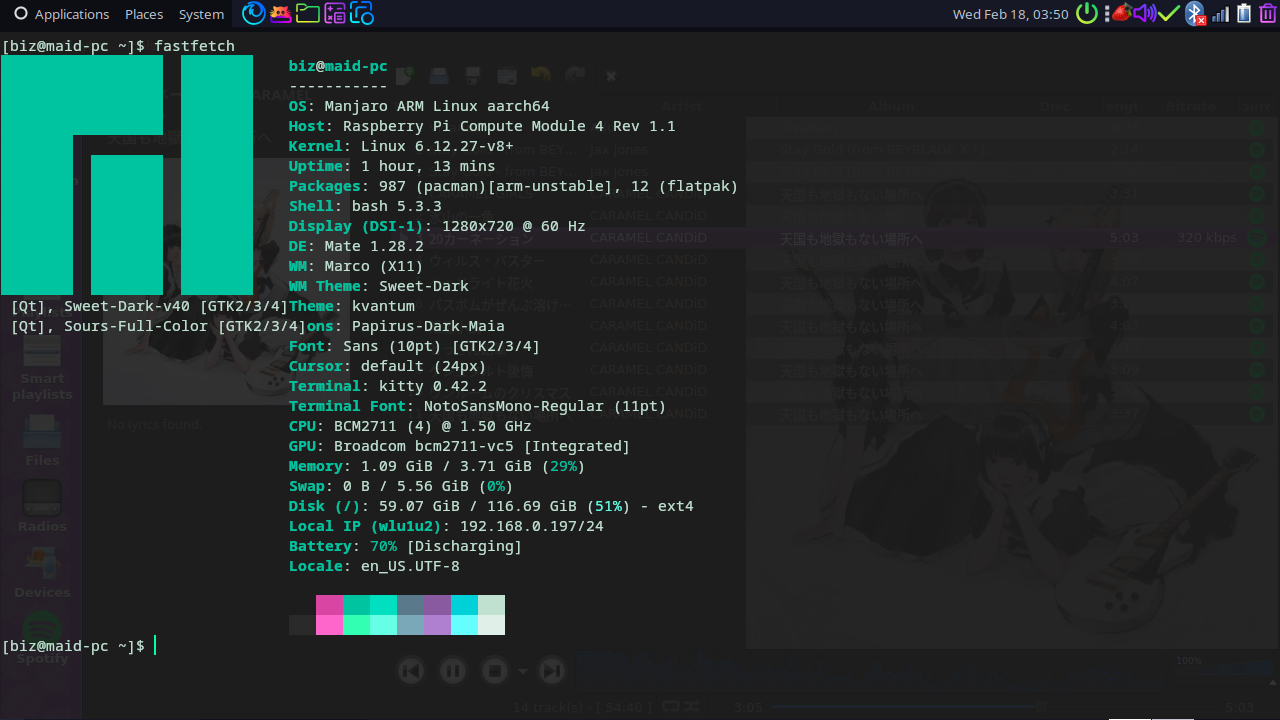Open Files in the music player sidebar
Screen dimensions: 1280x720
42,441
